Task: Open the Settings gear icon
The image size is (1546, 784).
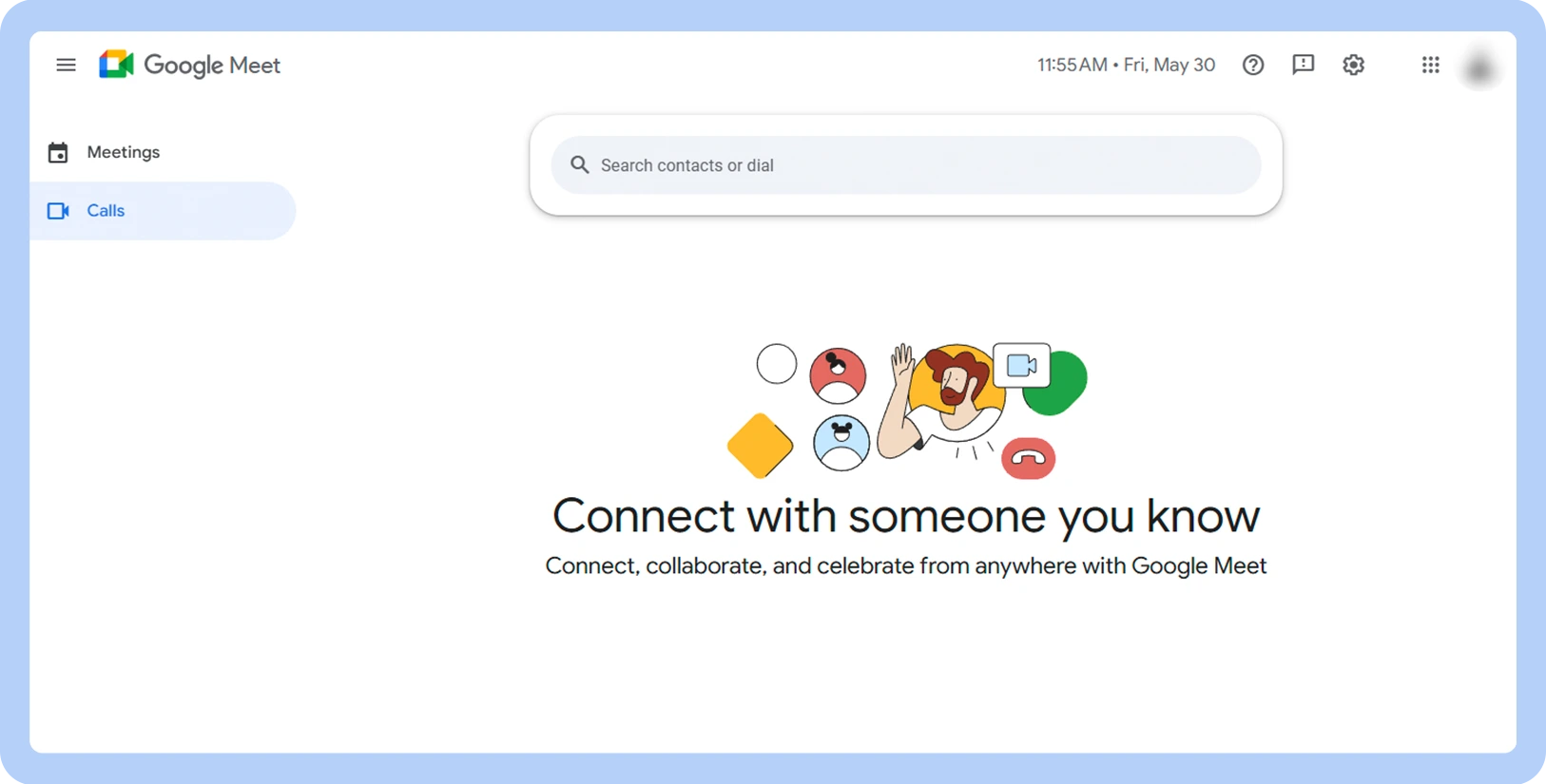Action: coord(1353,65)
